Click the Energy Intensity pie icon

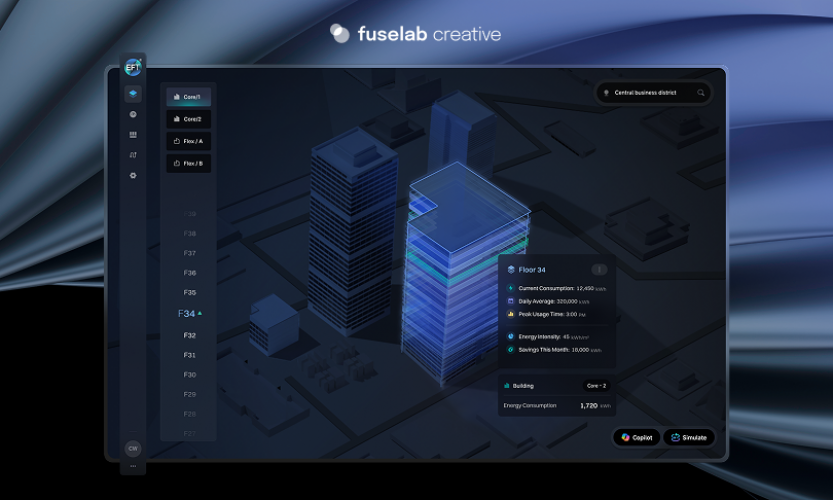pos(511,336)
